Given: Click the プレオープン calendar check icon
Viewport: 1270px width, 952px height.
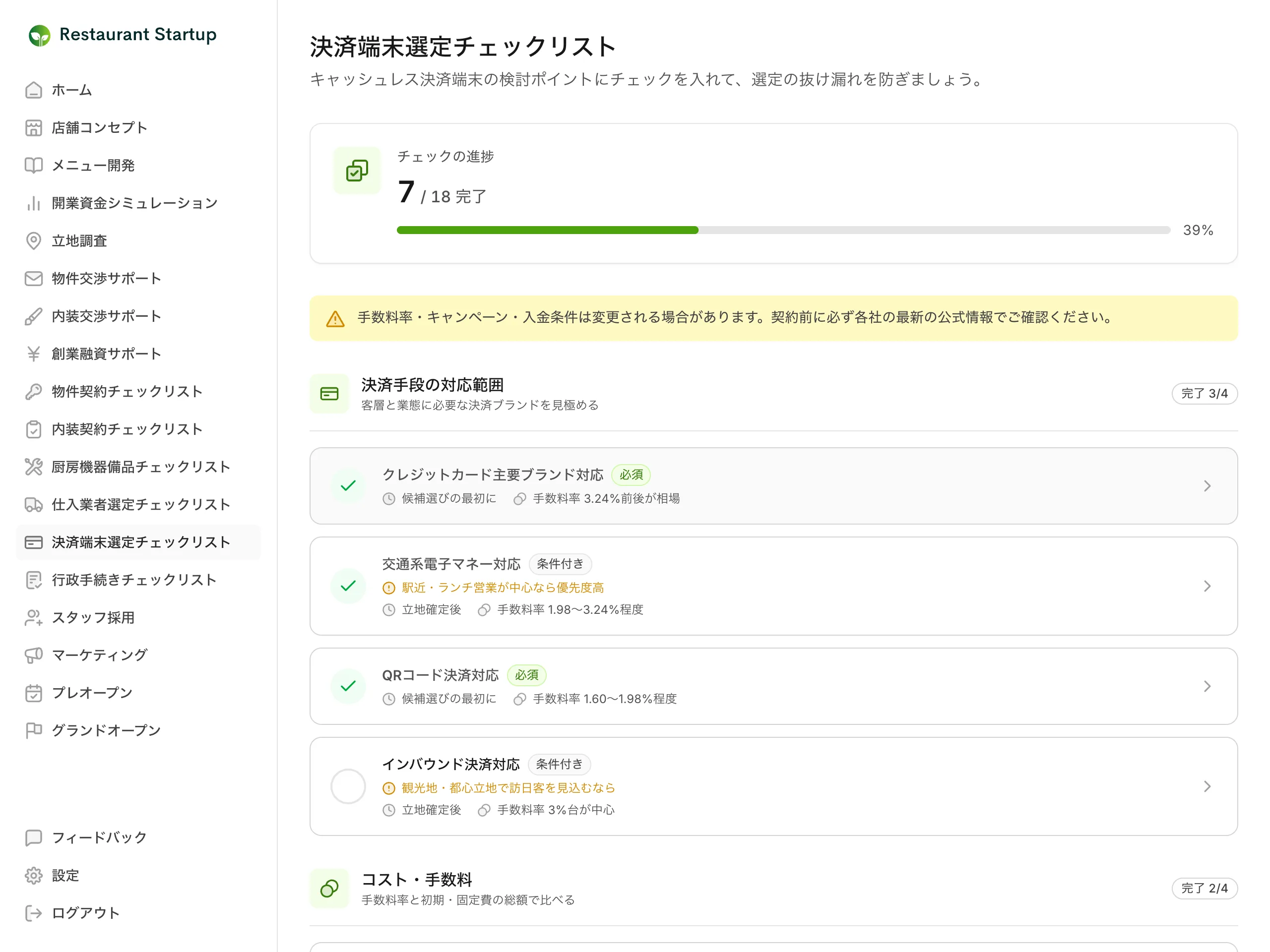Looking at the screenshot, I should tap(34, 693).
